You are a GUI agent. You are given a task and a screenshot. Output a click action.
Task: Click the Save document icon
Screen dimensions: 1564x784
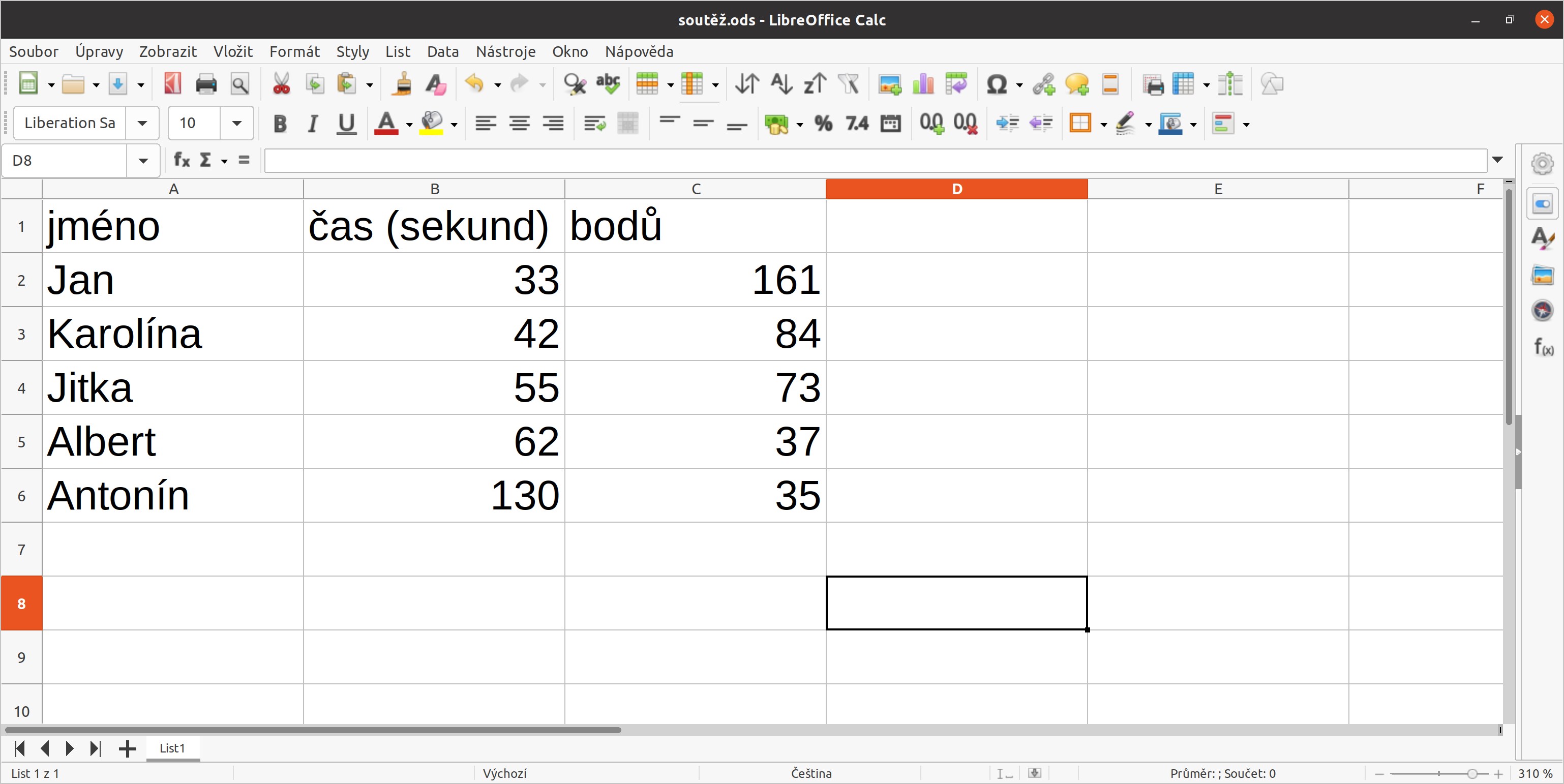point(118,84)
